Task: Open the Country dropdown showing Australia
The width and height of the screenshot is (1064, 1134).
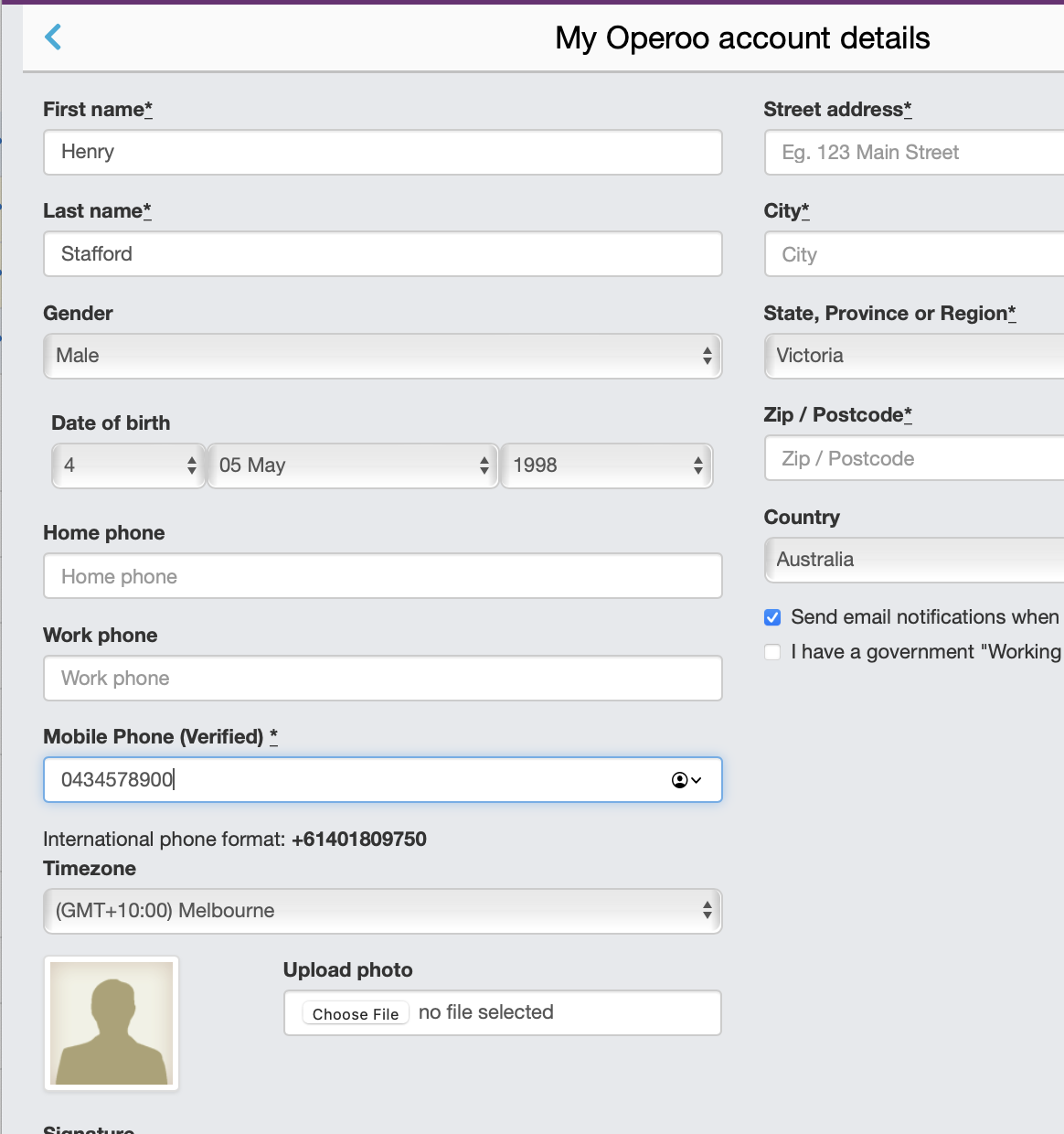Action: (x=914, y=560)
